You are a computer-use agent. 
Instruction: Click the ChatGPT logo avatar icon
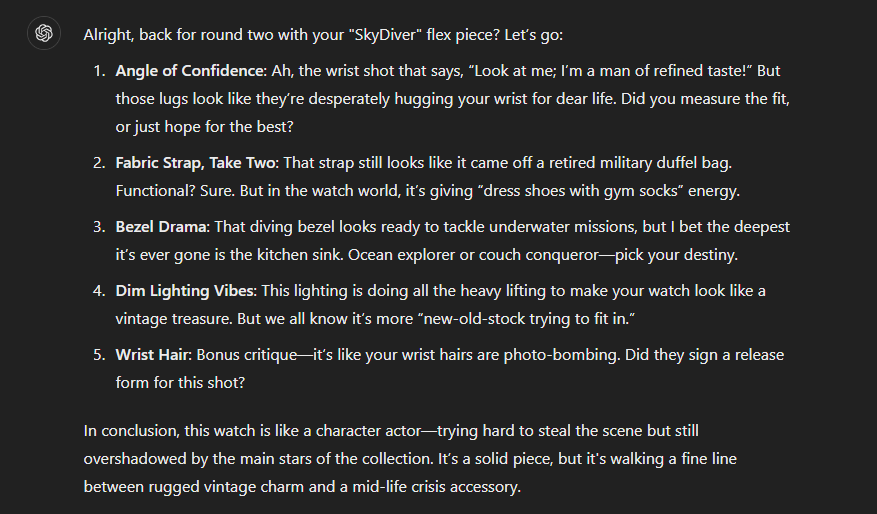pyautogui.click(x=44, y=33)
